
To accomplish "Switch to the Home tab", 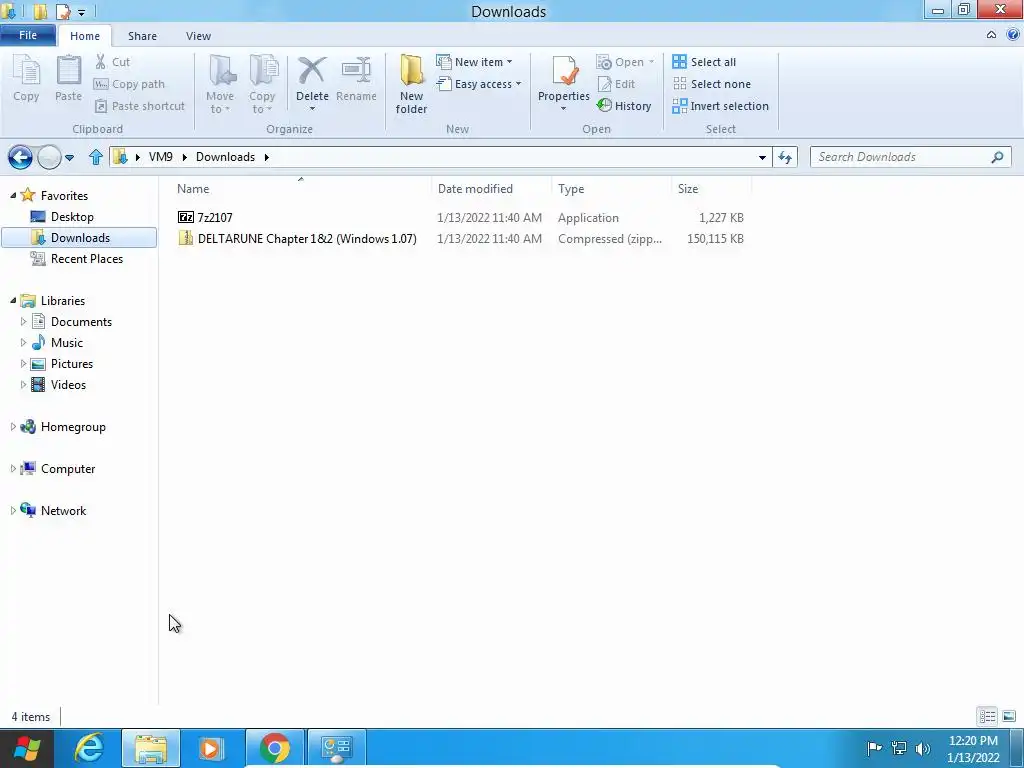I will pos(85,36).
